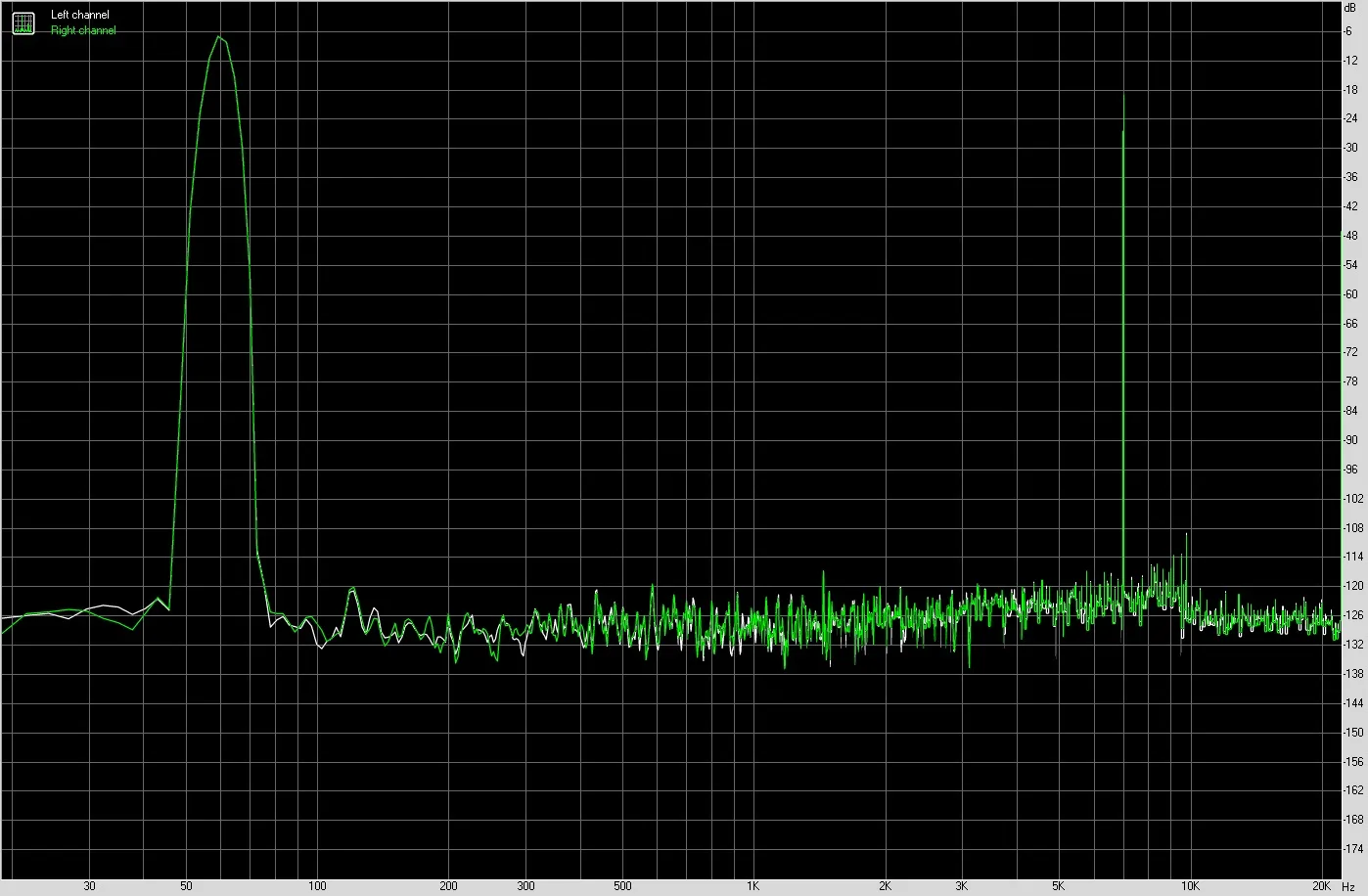Click the "300" frequency axis label
The image size is (1368, 896).
pos(525,886)
